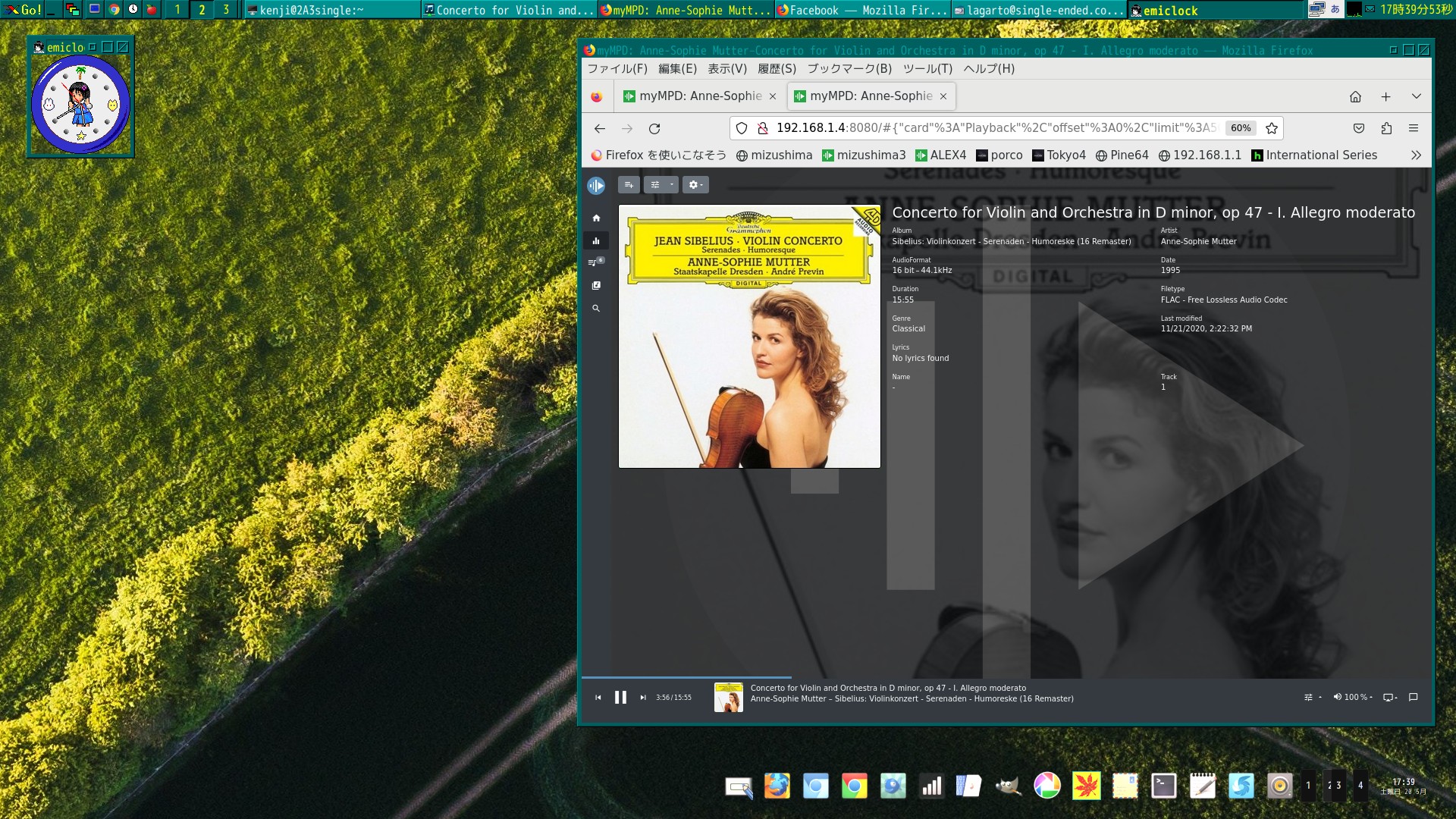Open the ブックマーク(B) menu

click(x=849, y=68)
